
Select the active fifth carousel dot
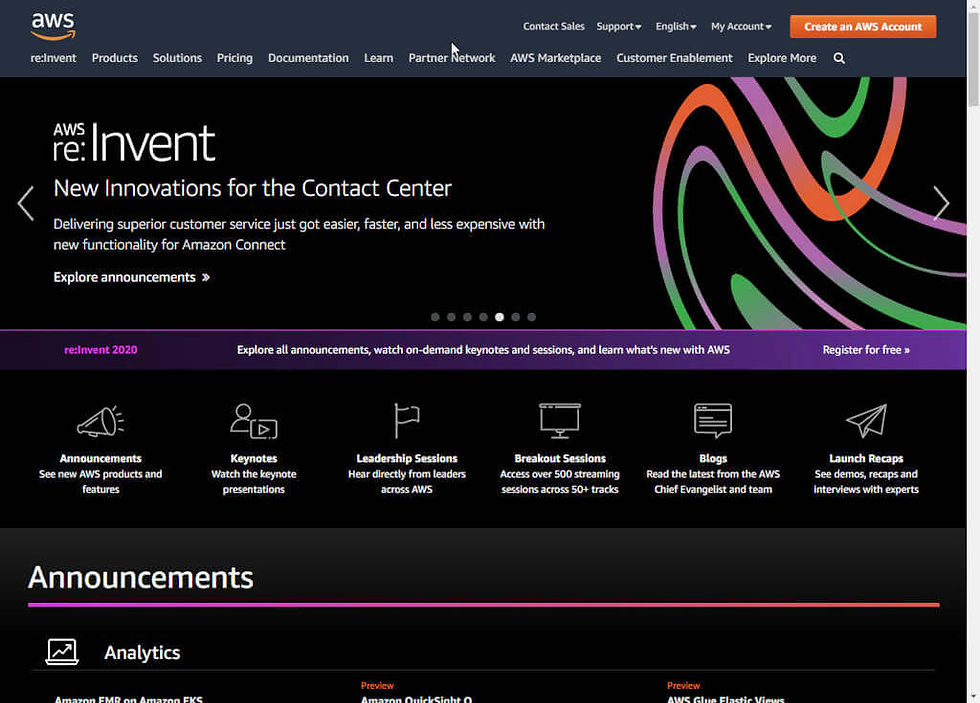click(x=499, y=317)
